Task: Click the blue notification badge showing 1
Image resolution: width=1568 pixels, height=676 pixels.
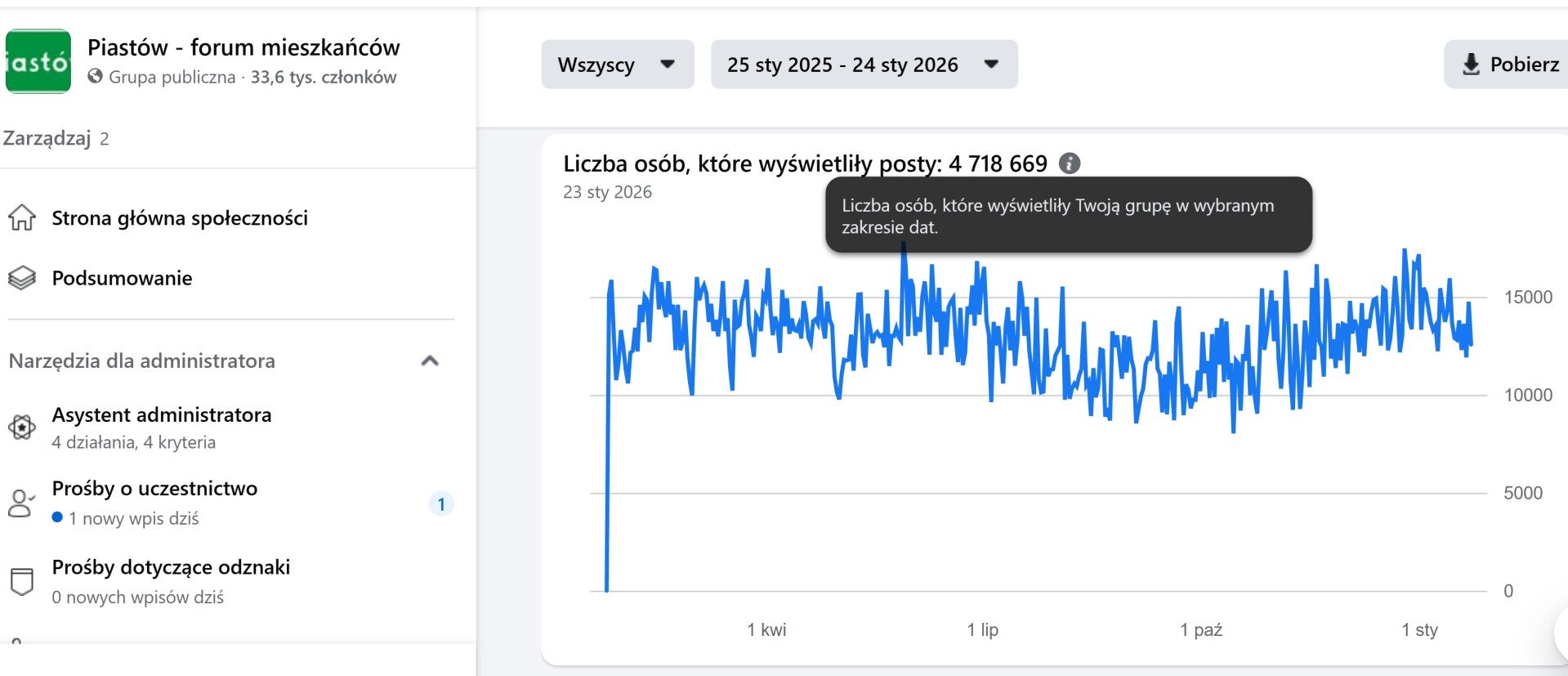Action: (x=441, y=504)
